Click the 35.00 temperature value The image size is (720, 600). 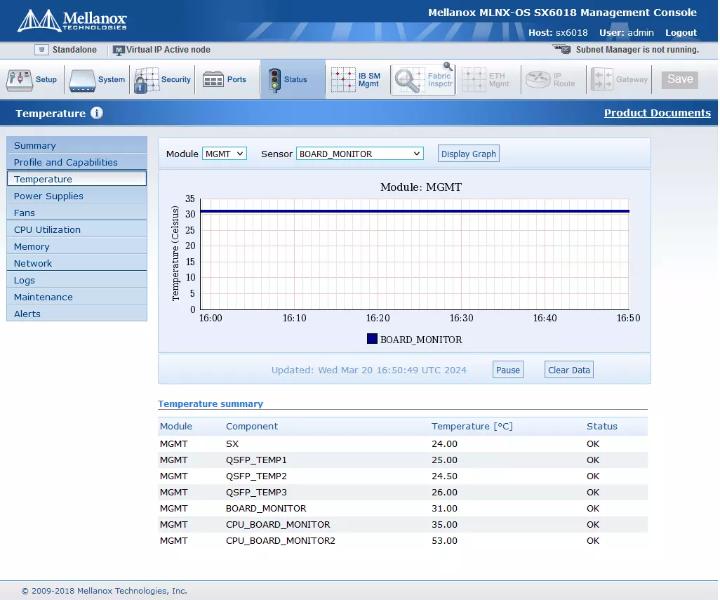(444, 524)
